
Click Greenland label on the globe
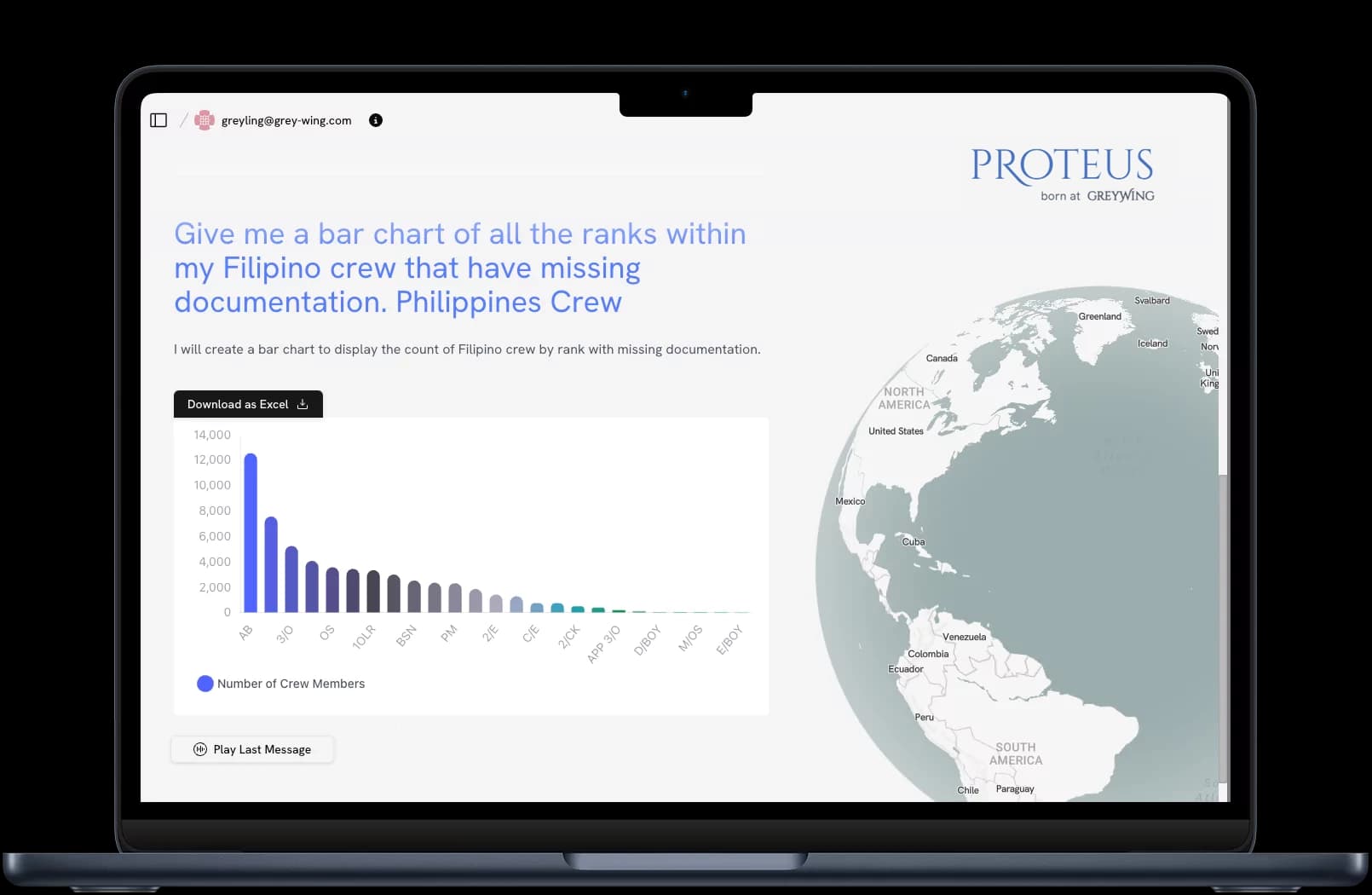pyautogui.click(x=1100, y=316)
